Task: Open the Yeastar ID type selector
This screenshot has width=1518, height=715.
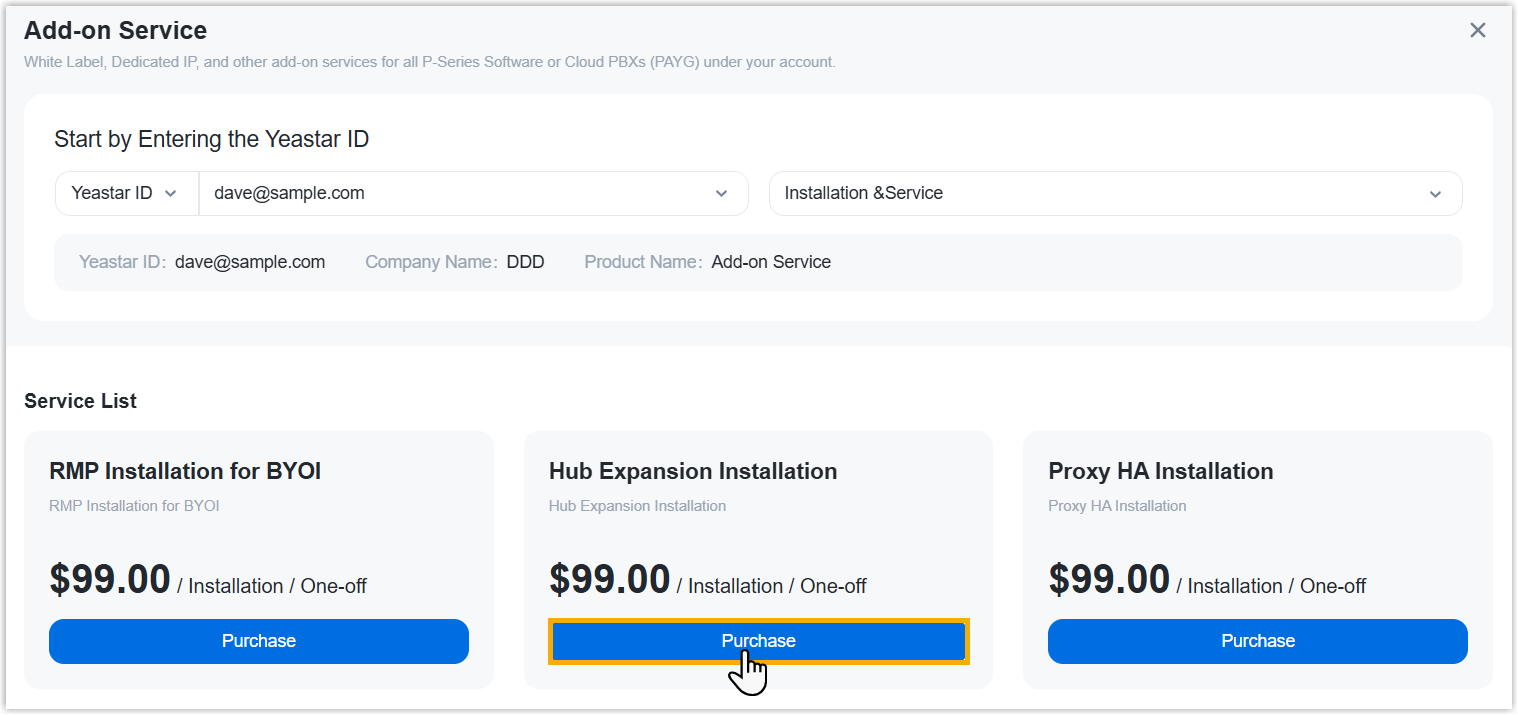Action: click(x=126, y=193)
